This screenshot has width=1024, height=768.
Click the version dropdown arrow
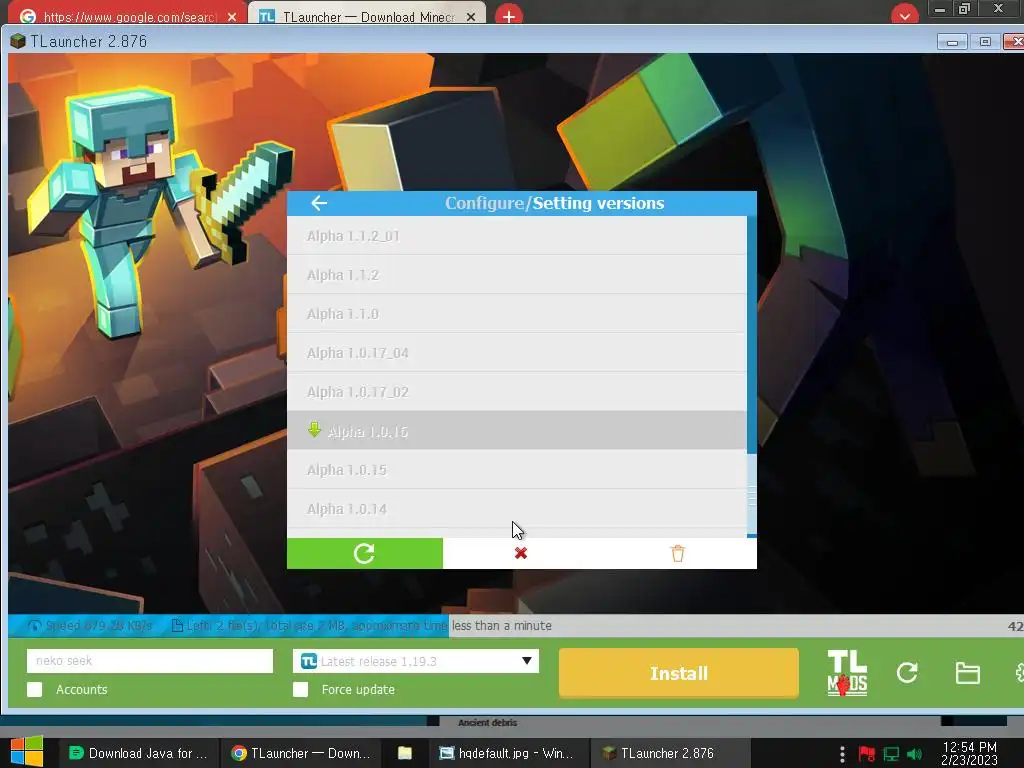[x=526, y=661]
